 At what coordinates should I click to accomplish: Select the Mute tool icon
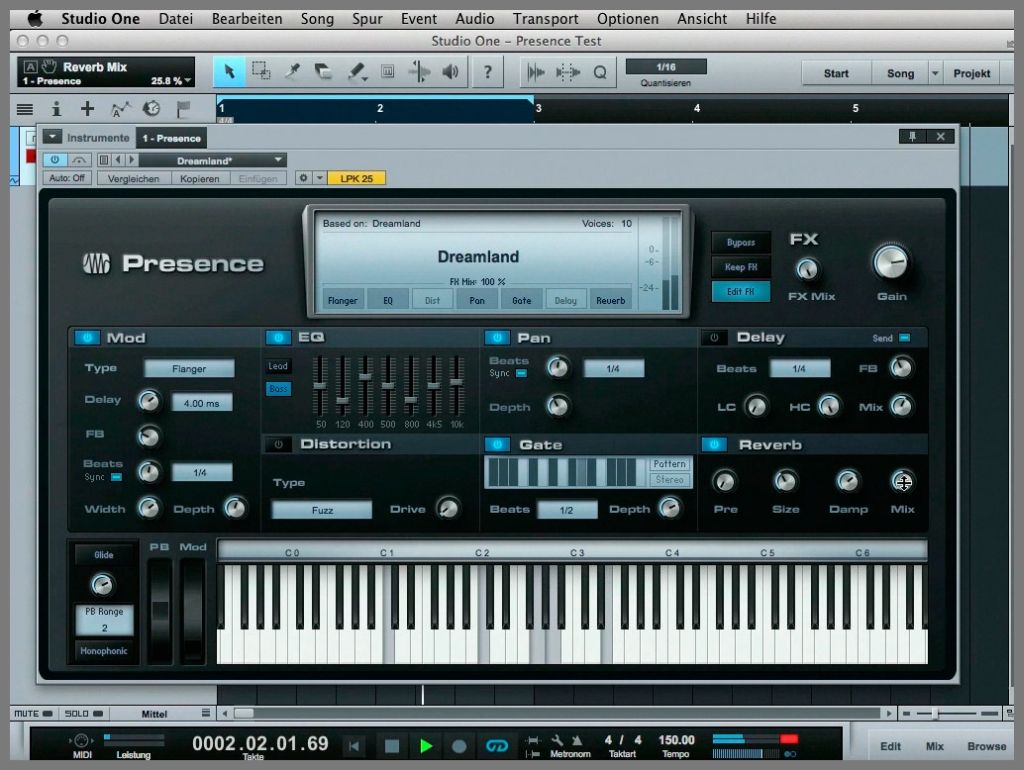coord(387,71)
